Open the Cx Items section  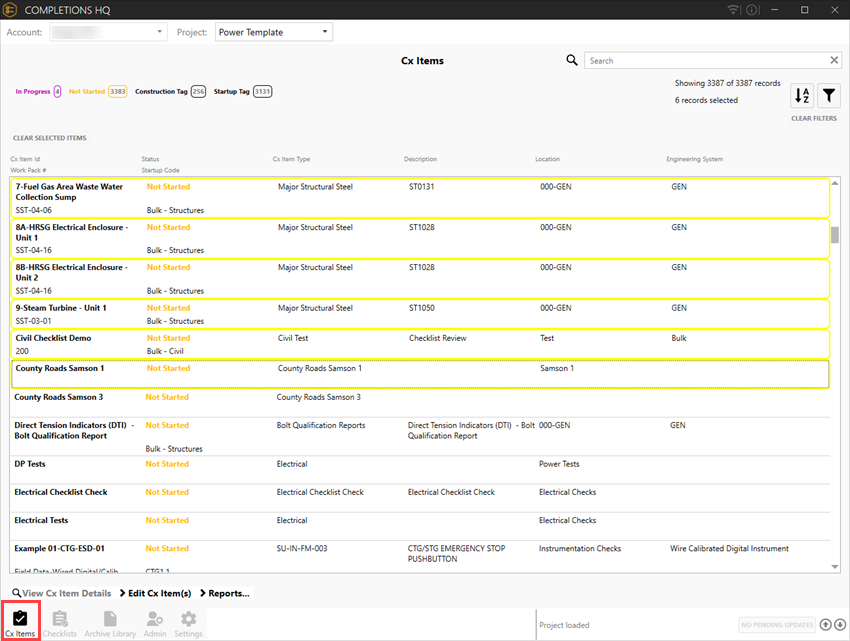pos(20,623)
